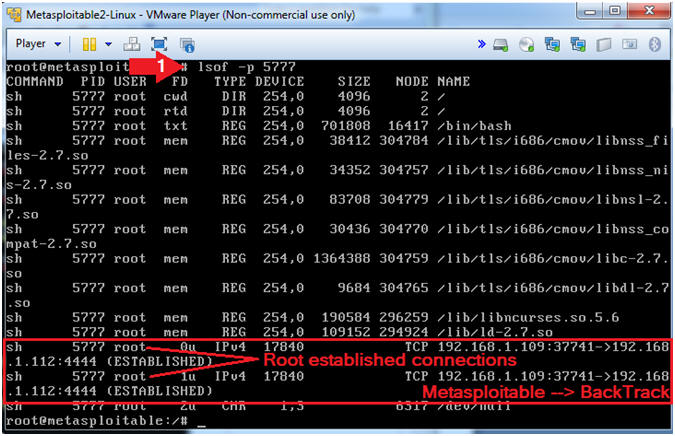Click the SIZE column header
This screenshot has width=675, height=436.
[354, 81]
